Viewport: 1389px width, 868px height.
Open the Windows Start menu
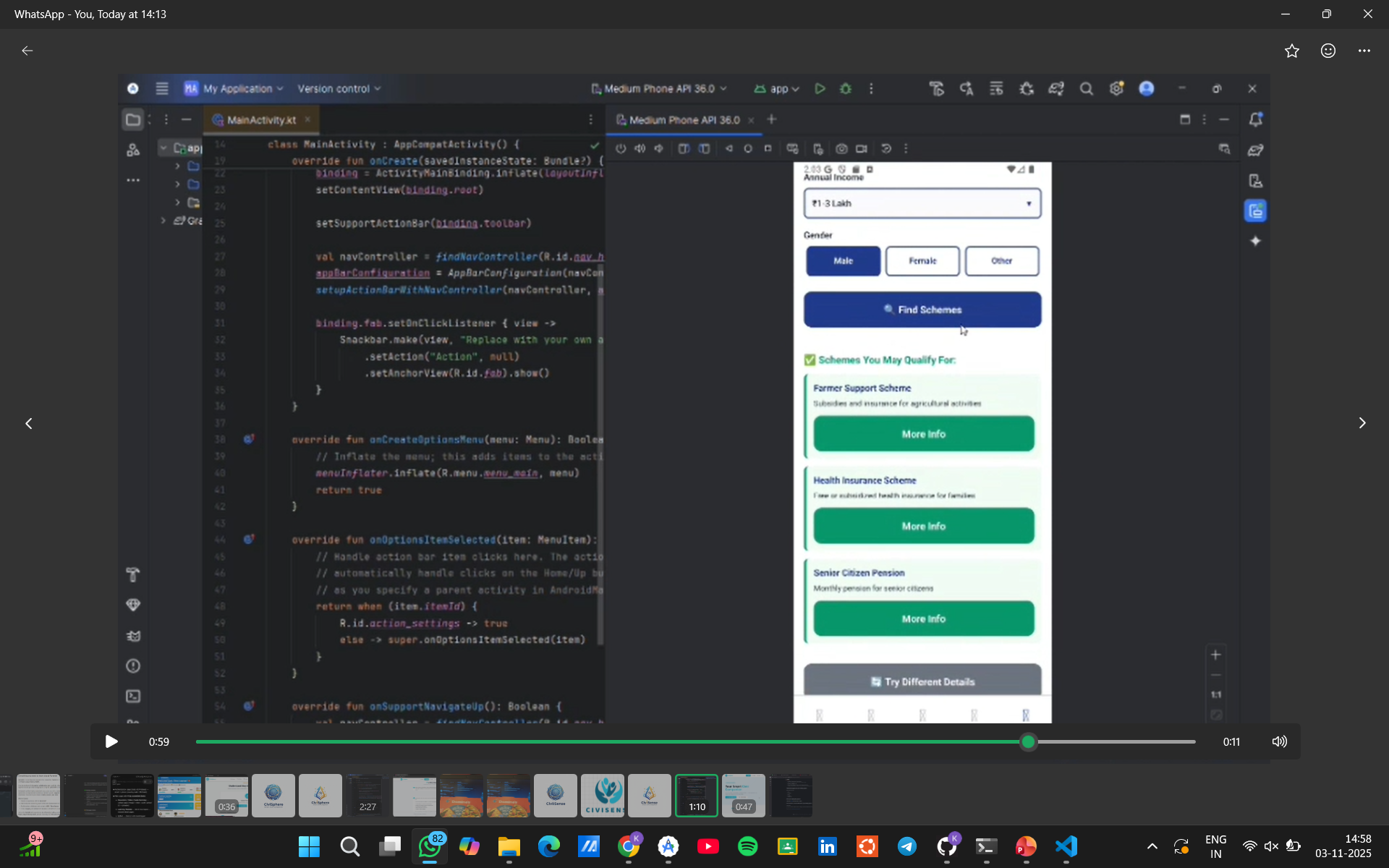[309, 846]
